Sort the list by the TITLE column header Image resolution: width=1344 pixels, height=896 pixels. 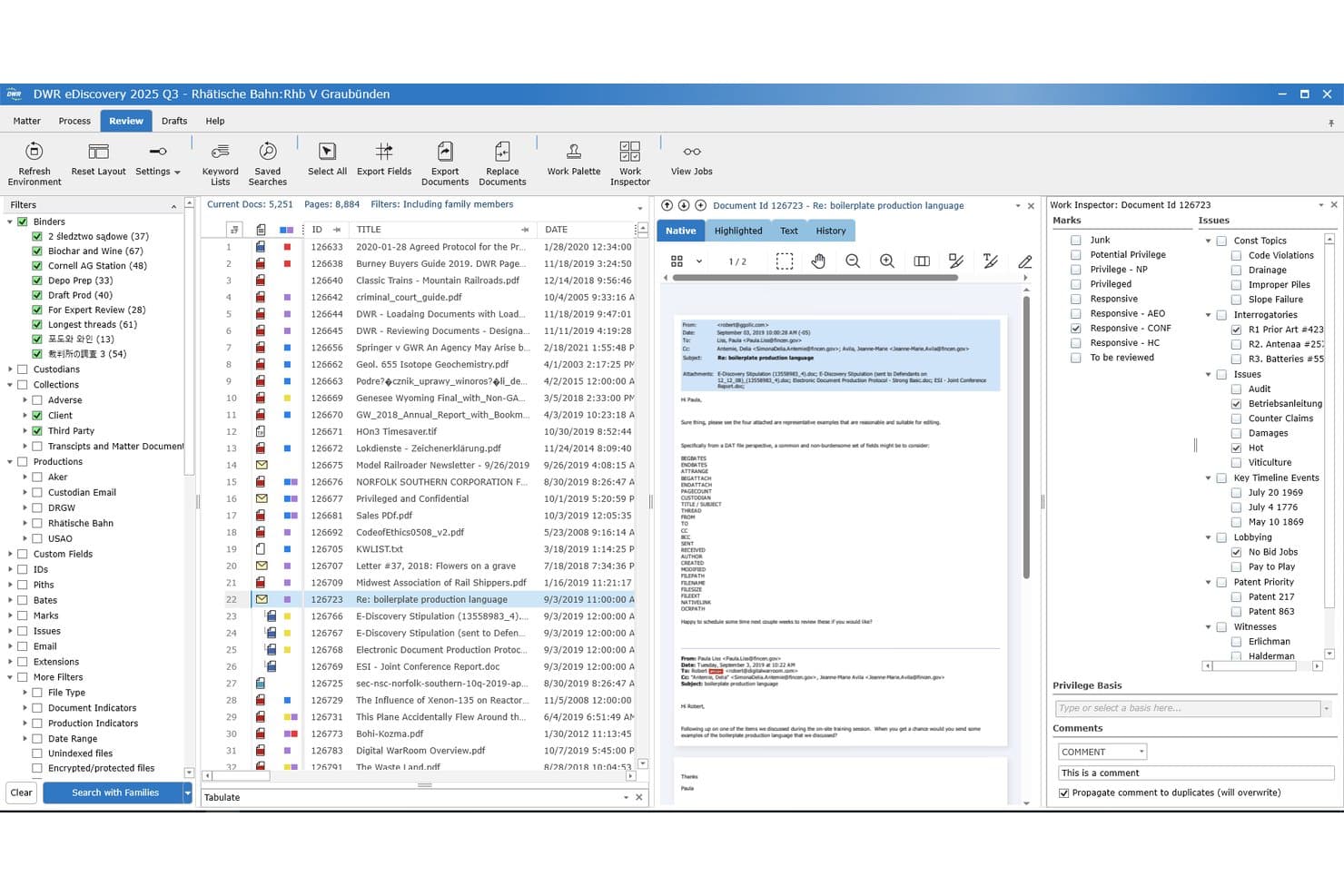coord(442,230)
